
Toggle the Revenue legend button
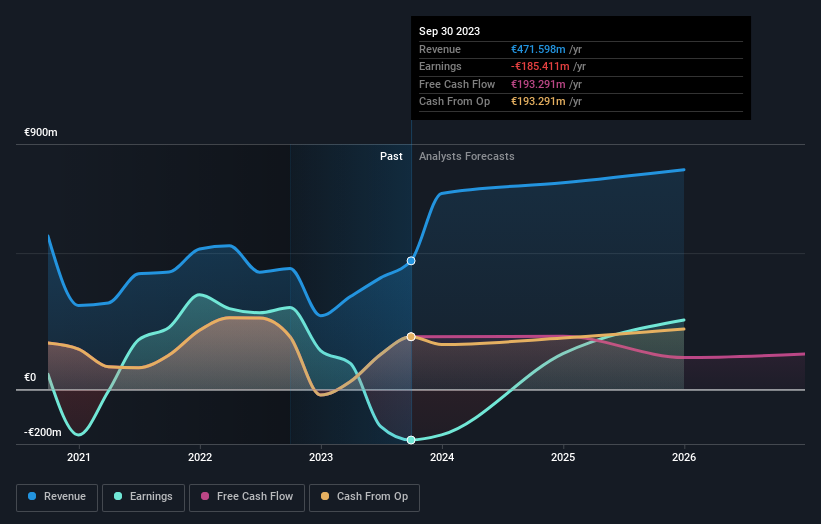(x=57, y=497)
